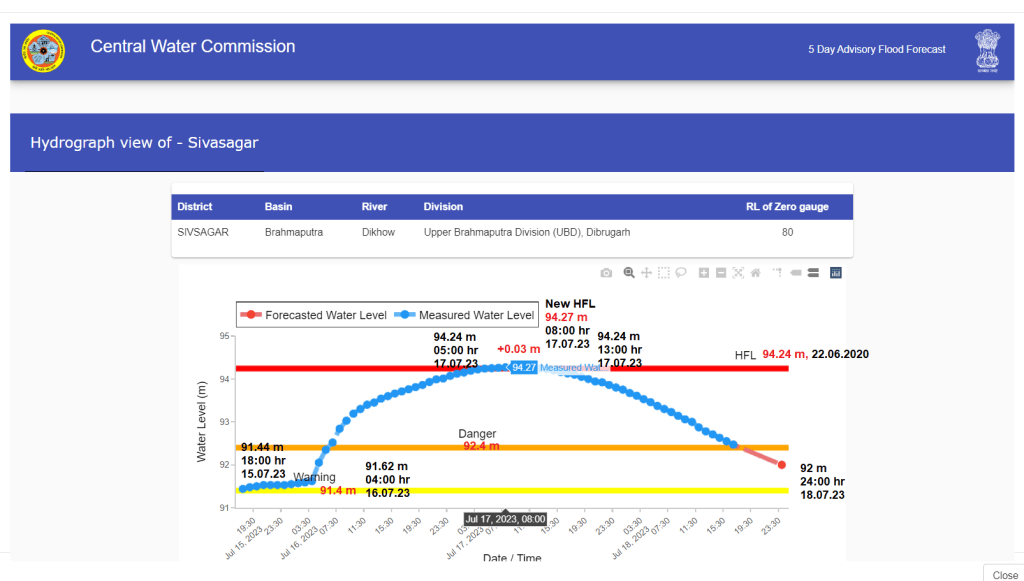The height and width of the screenshot is (581, 1024).
Task: Click the Central Water Commission title
Action: tap(193, 46)
